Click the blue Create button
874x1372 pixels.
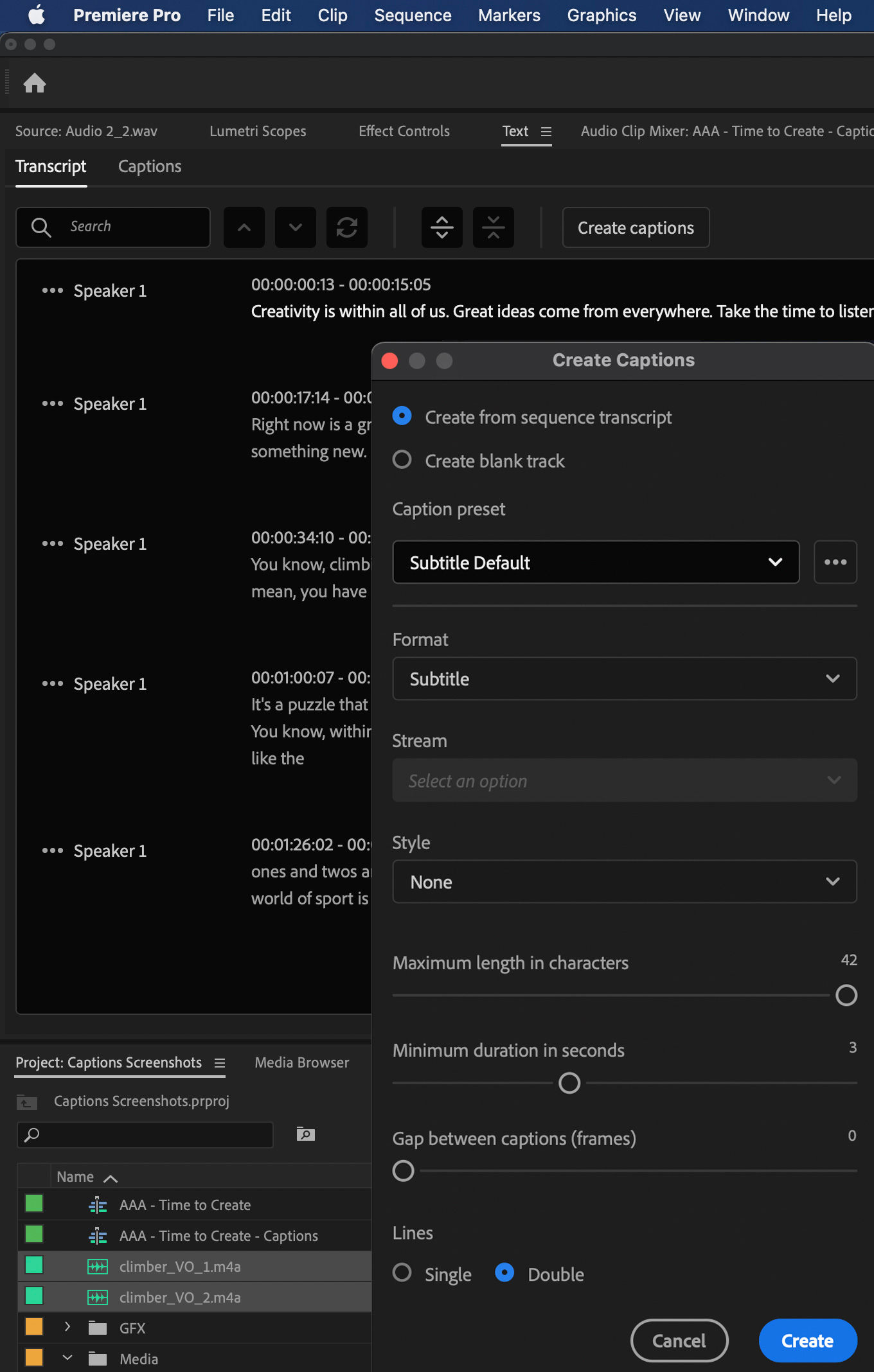point(807,1341)
